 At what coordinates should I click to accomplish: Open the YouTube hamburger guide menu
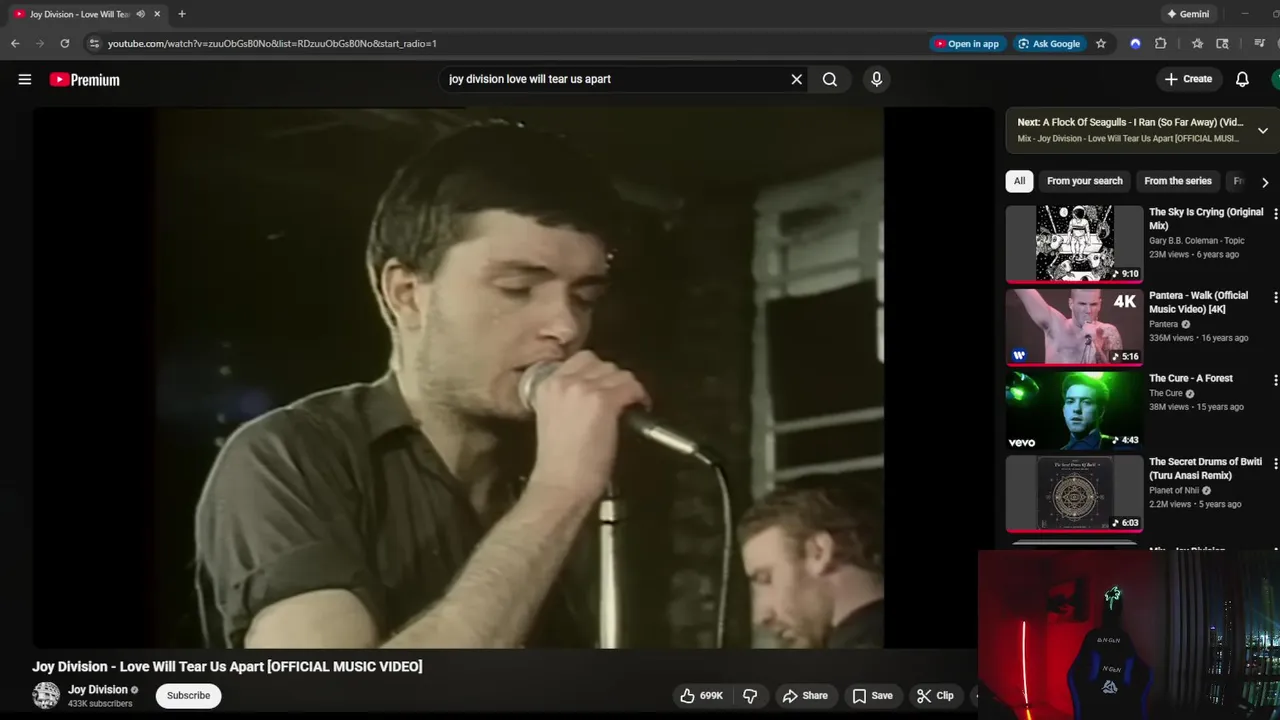[25, 79]
